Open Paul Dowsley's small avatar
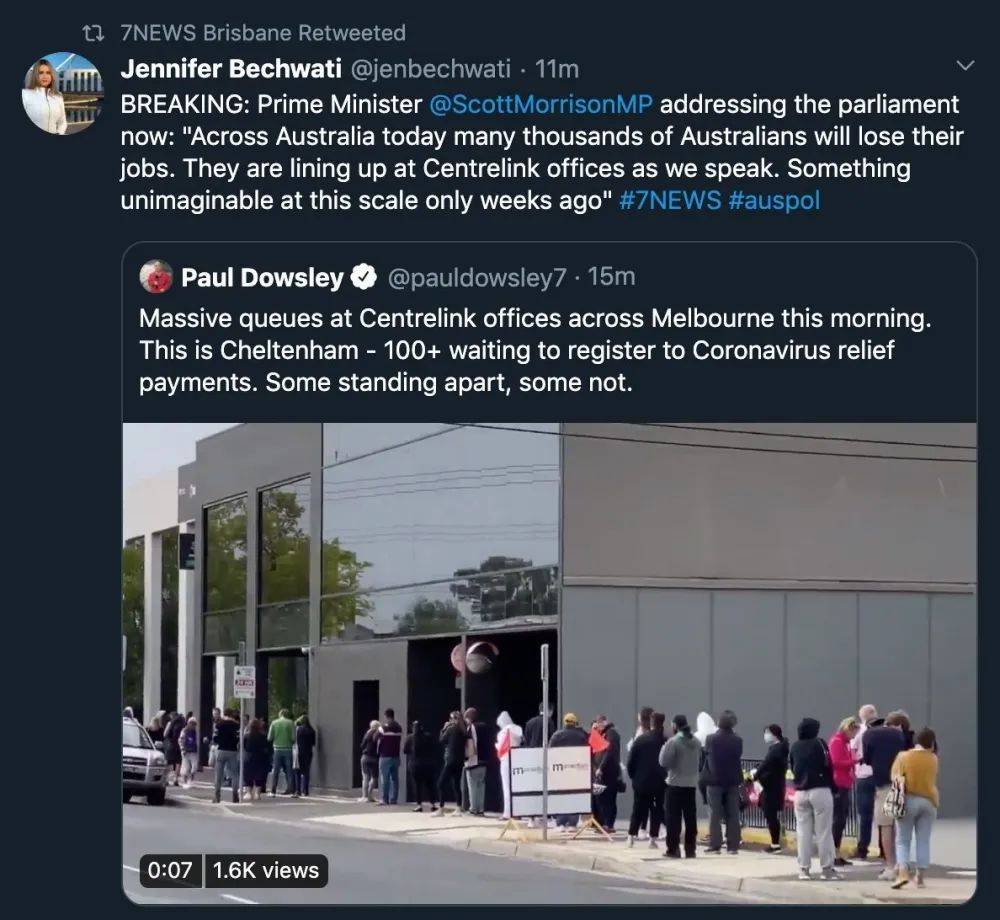The width and height of the screenshot is (1000, 920). point(156,277)
